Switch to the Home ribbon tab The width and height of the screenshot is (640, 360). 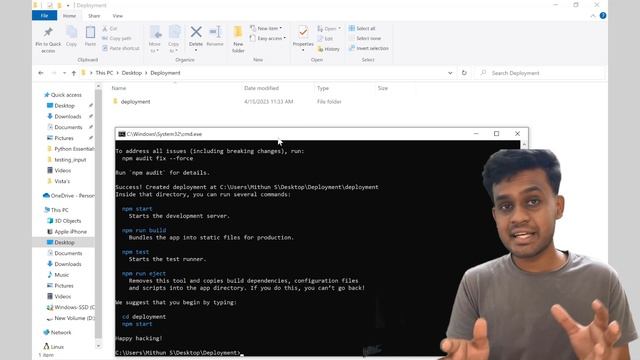[x=69, y=16]
